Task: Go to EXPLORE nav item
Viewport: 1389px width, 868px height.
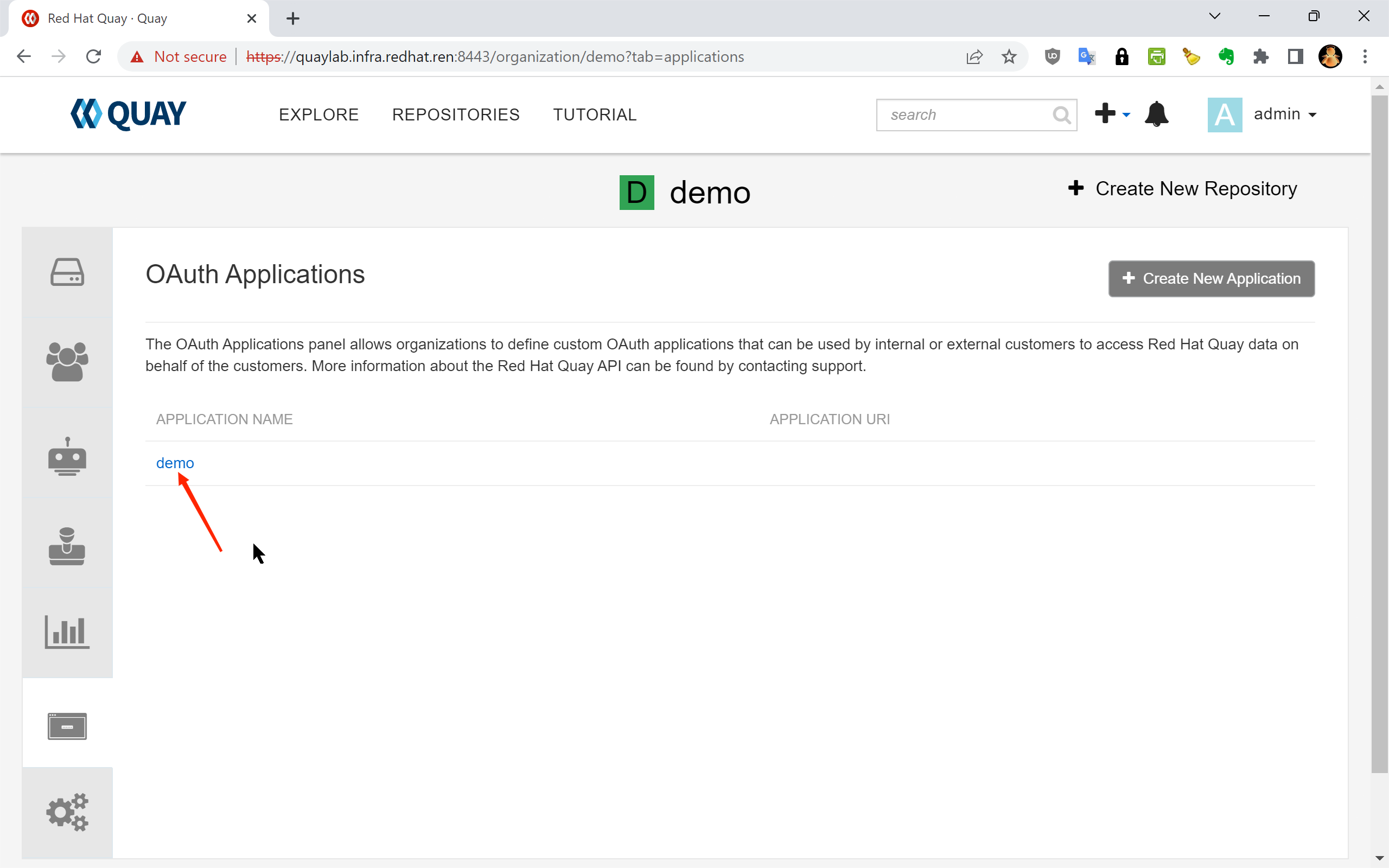Action: tap(318, 115)
